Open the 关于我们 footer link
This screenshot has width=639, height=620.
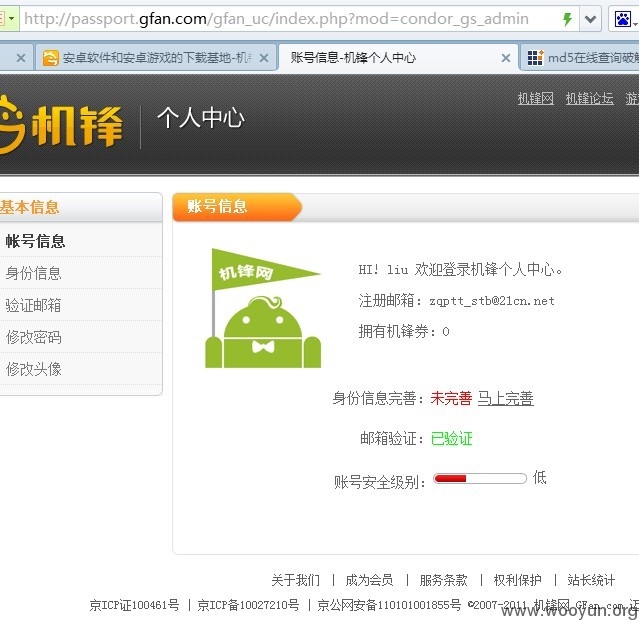(295, 580)
